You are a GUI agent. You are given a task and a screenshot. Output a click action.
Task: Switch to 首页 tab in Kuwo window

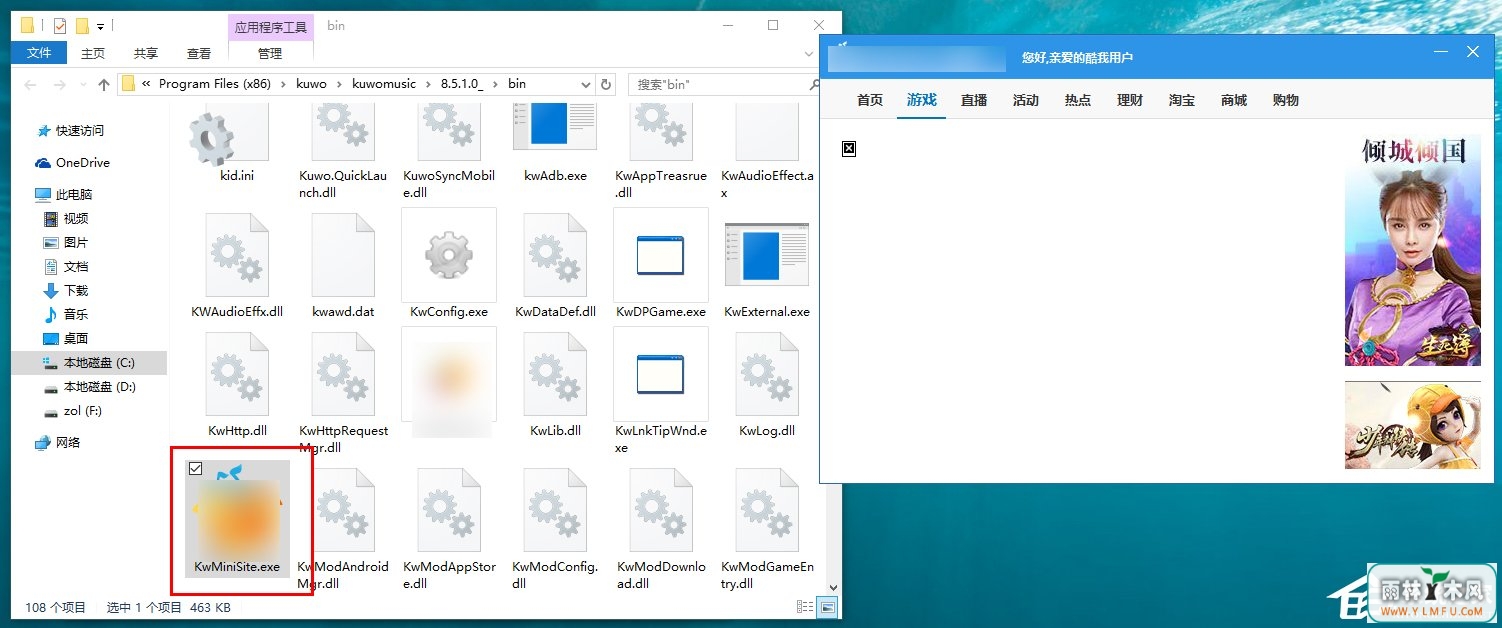click(870, 100)
